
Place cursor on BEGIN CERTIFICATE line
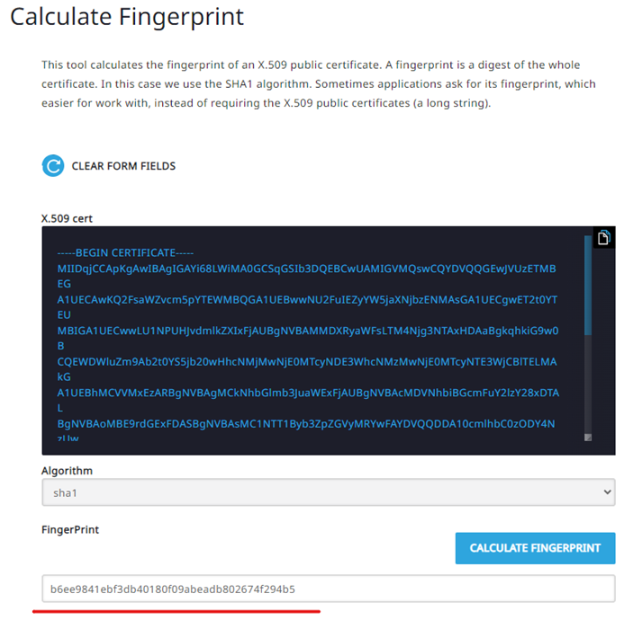coord(126,253)
